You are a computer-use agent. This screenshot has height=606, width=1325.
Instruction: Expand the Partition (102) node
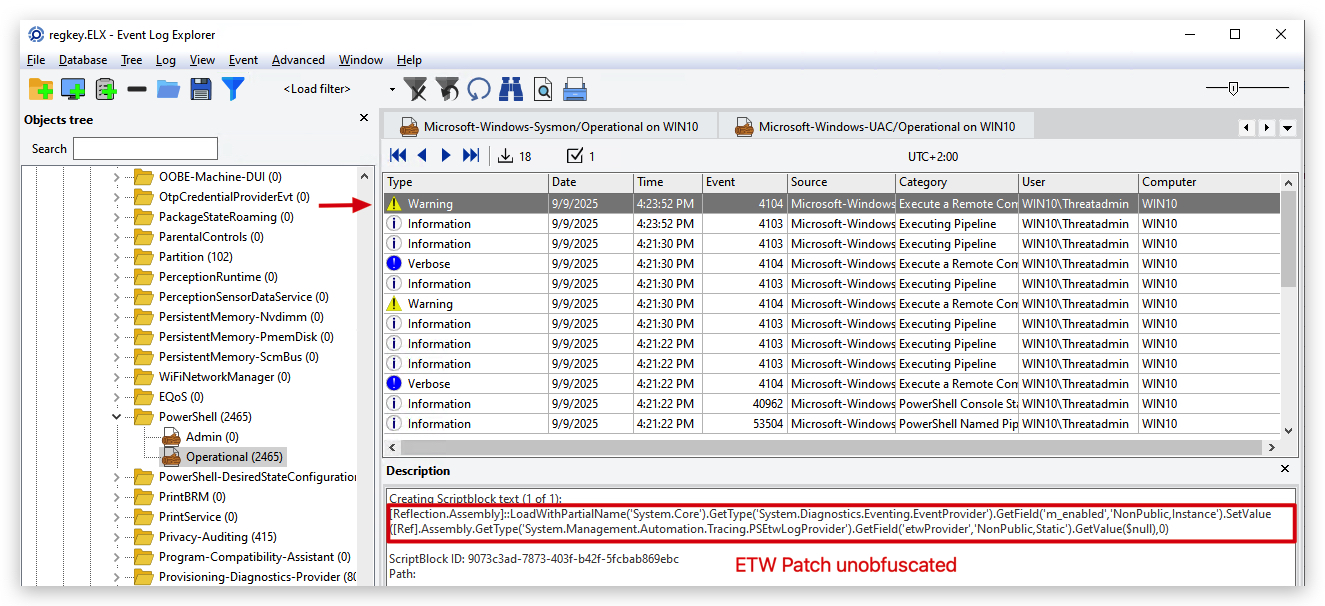[116, 257]
